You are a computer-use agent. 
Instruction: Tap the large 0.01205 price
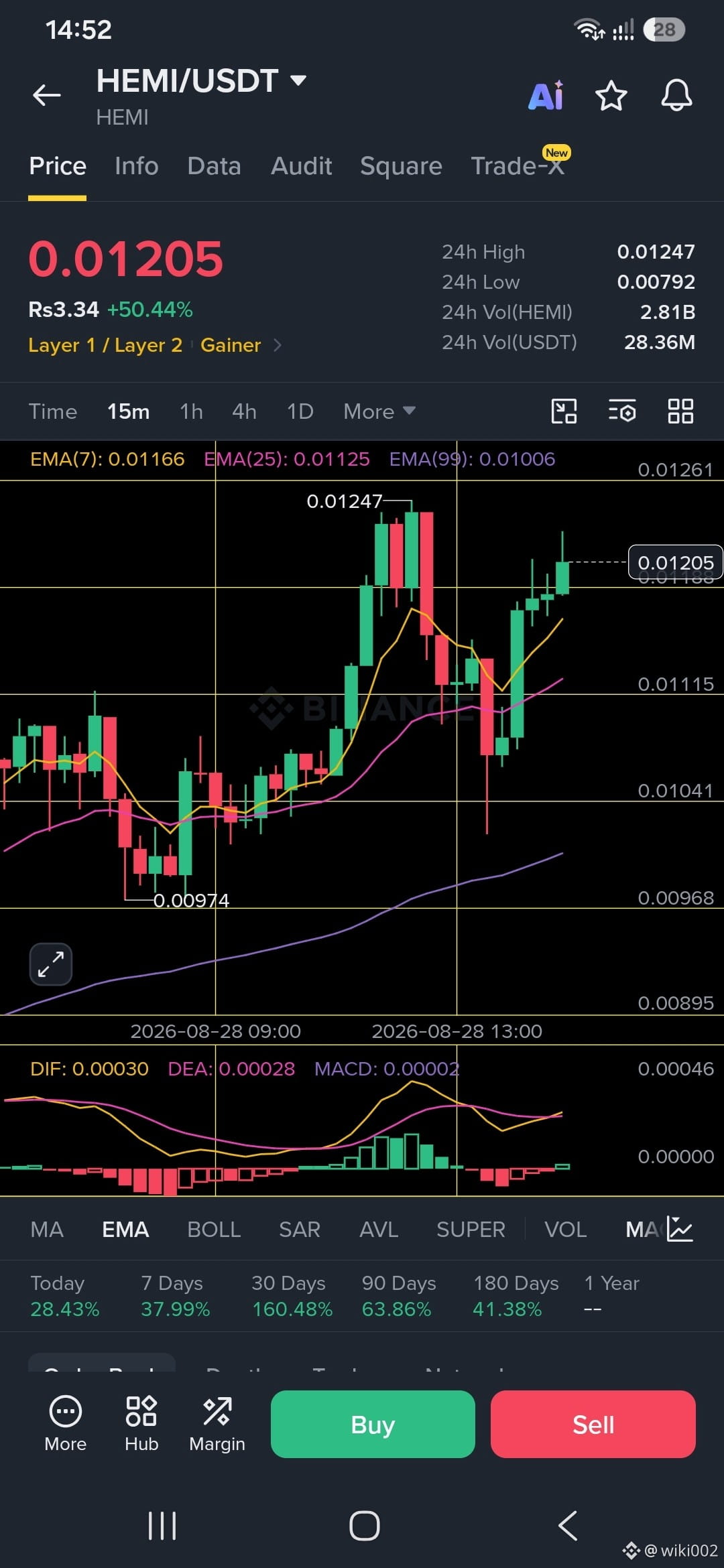click(125, 259)
